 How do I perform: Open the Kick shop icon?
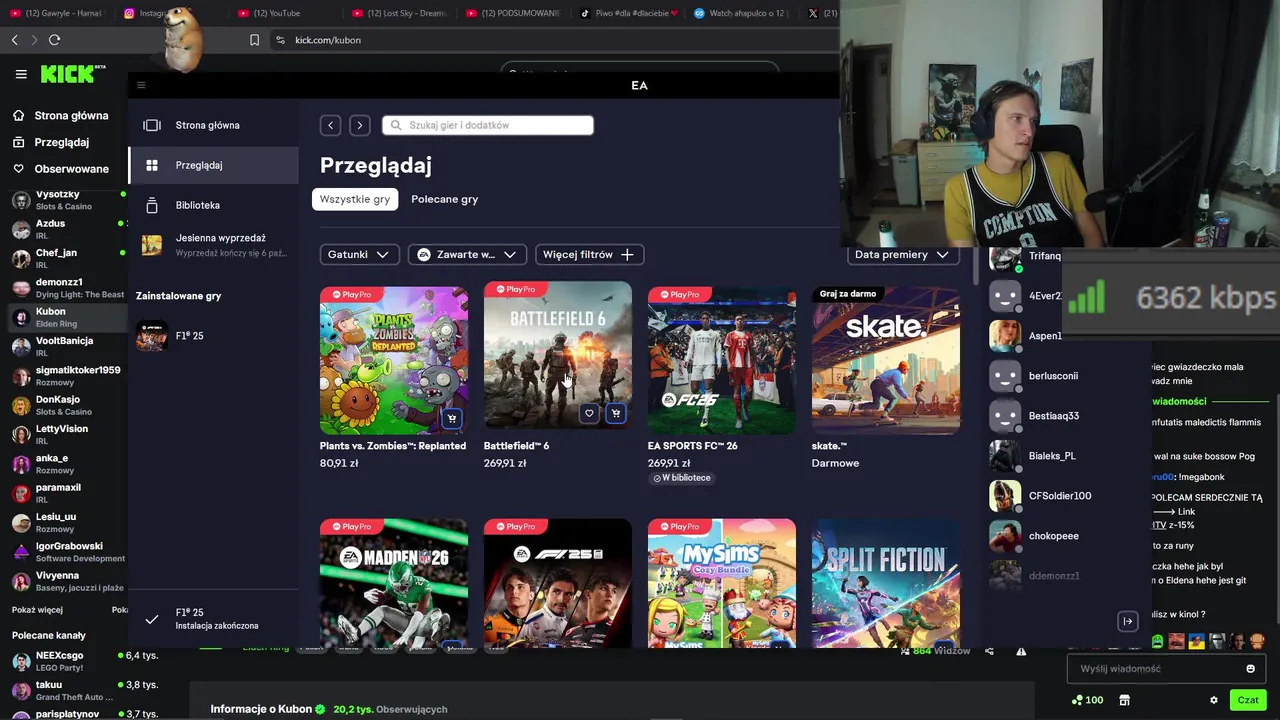(1124, 700)
